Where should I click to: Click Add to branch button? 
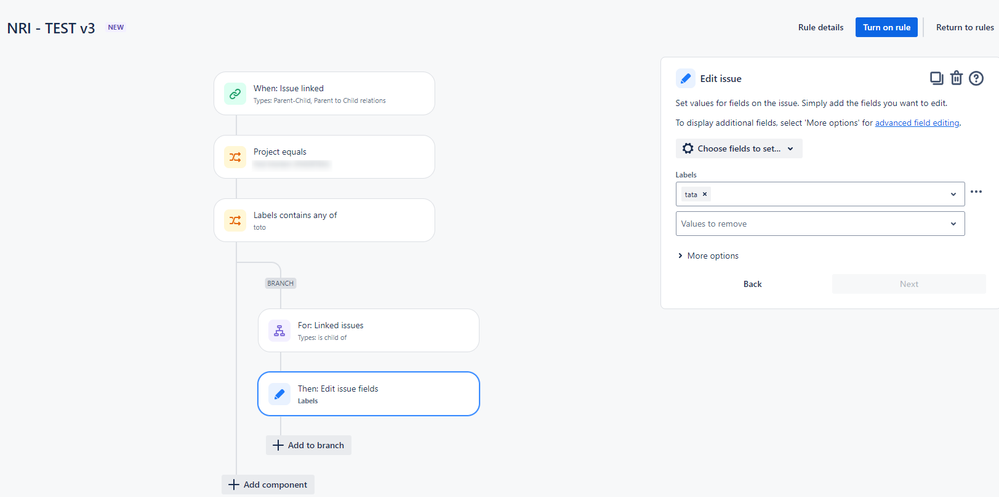click(308, 445)
